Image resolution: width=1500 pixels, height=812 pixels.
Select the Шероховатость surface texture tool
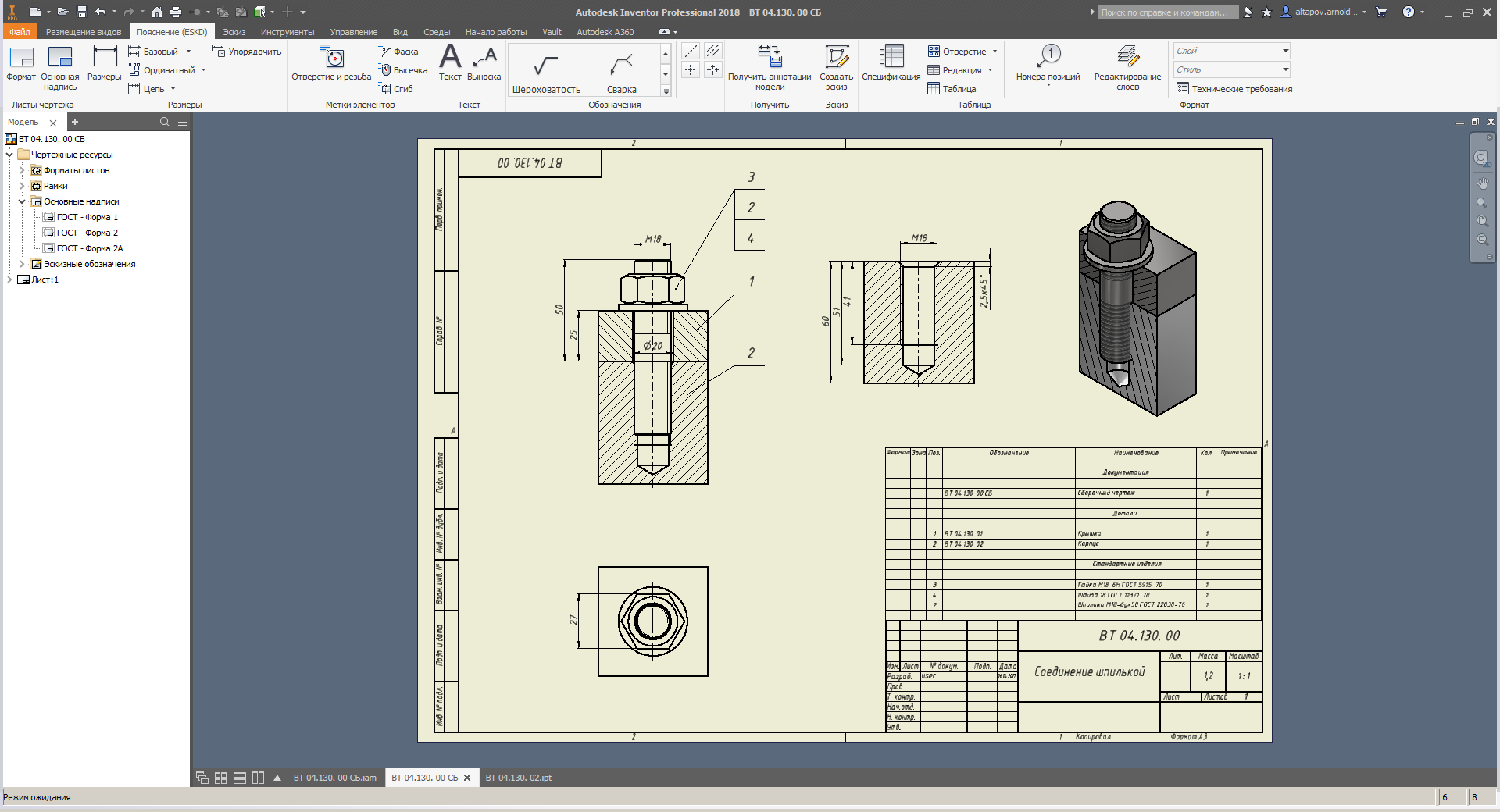[x=546, y=72]
